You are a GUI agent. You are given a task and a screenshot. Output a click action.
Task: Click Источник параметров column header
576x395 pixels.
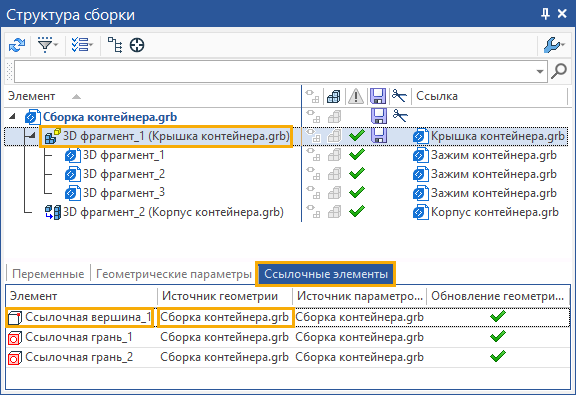coord(359,296)
